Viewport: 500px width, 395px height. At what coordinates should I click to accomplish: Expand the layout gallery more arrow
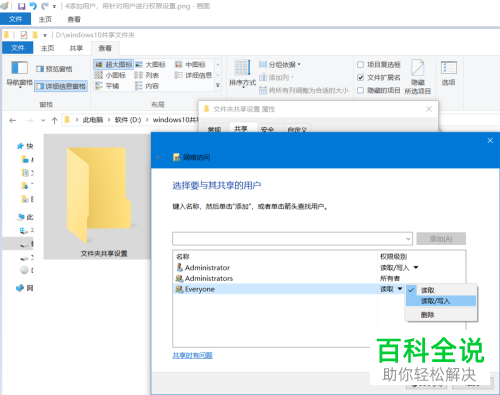point(218,86)
